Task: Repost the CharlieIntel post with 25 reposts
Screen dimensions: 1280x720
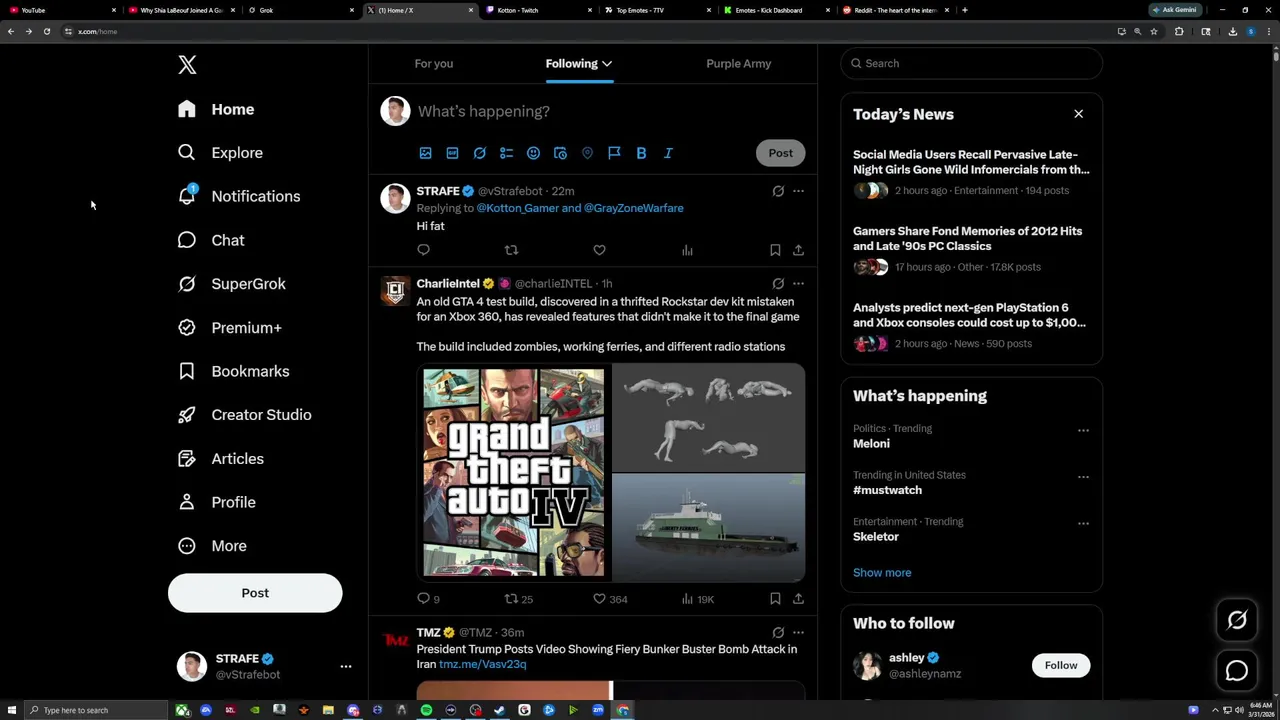Action: tap(518, 599)
